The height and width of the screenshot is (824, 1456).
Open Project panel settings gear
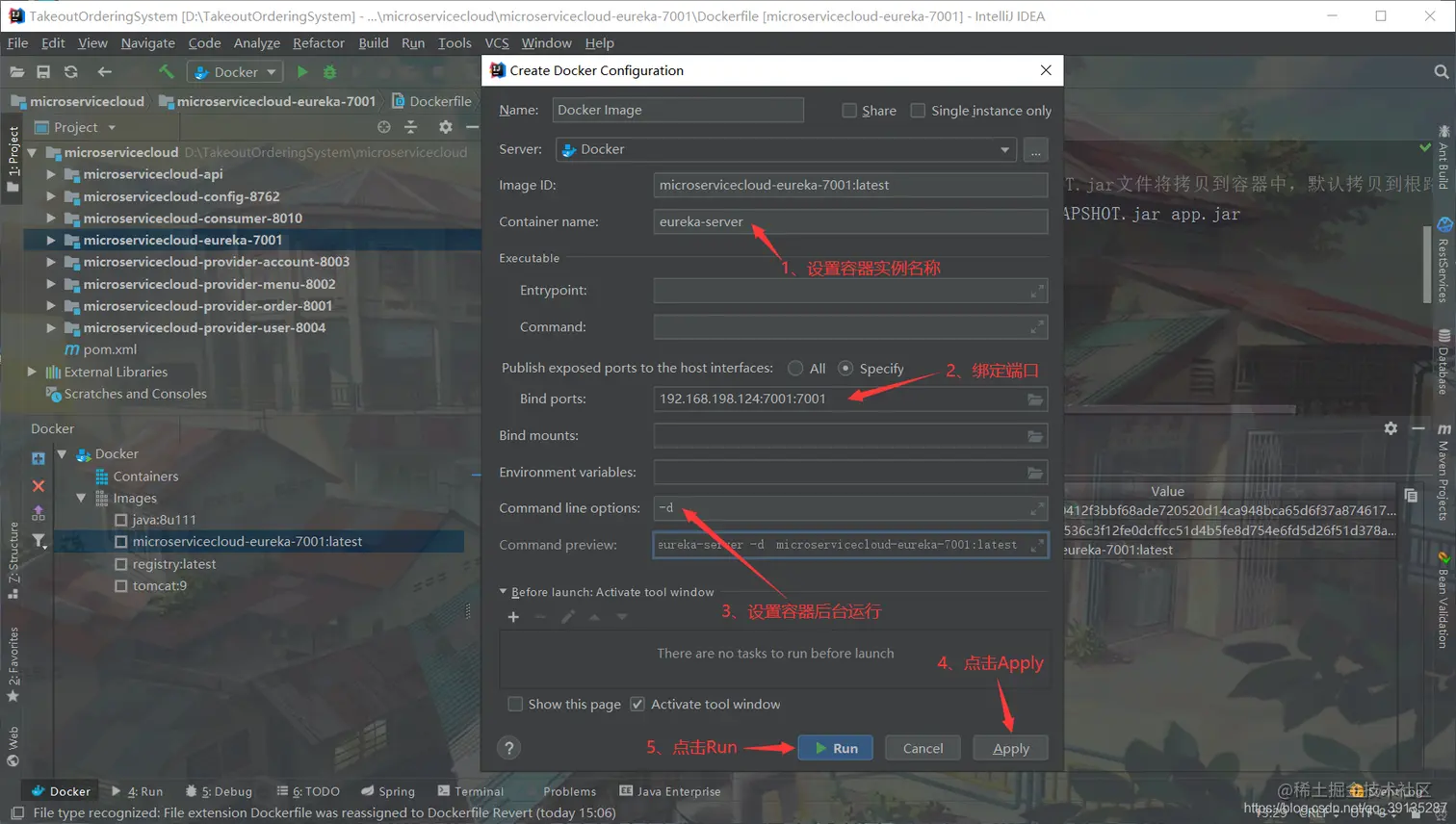click(x=445, y=127)
